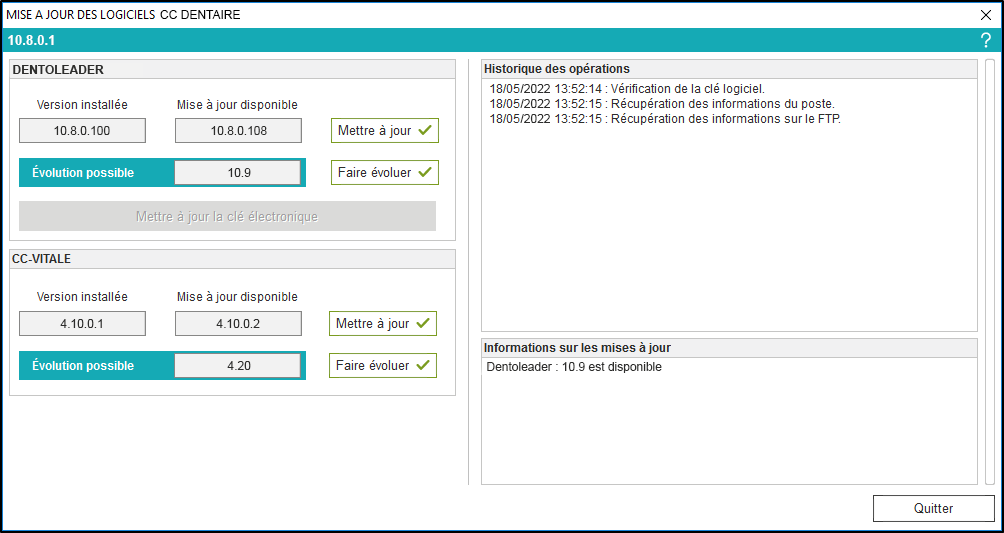1004x533 pixels.
Task: Click 'Mise à jour disponible' label under DENTOLEADER
Action: pos(238,104)
